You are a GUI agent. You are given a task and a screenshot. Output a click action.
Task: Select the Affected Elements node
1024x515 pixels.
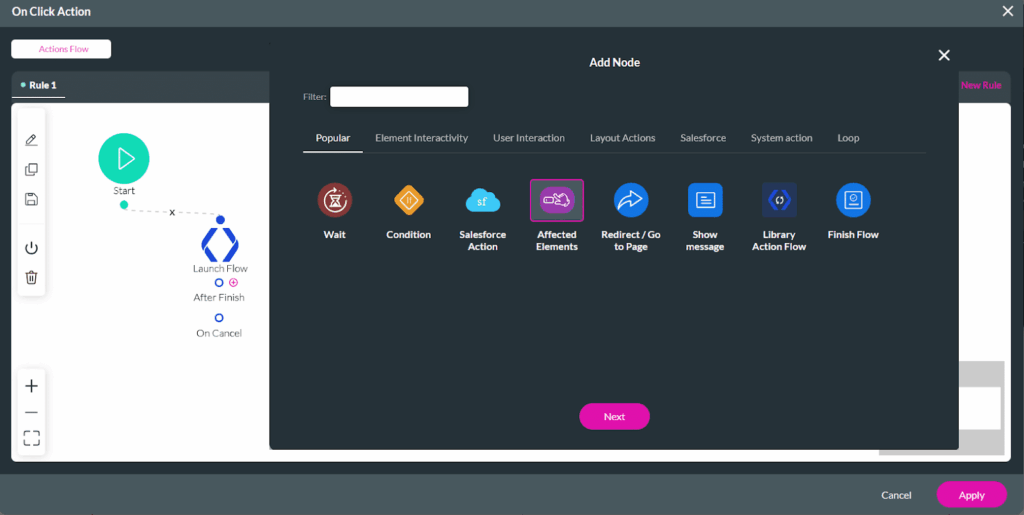(x=557, y=200)
